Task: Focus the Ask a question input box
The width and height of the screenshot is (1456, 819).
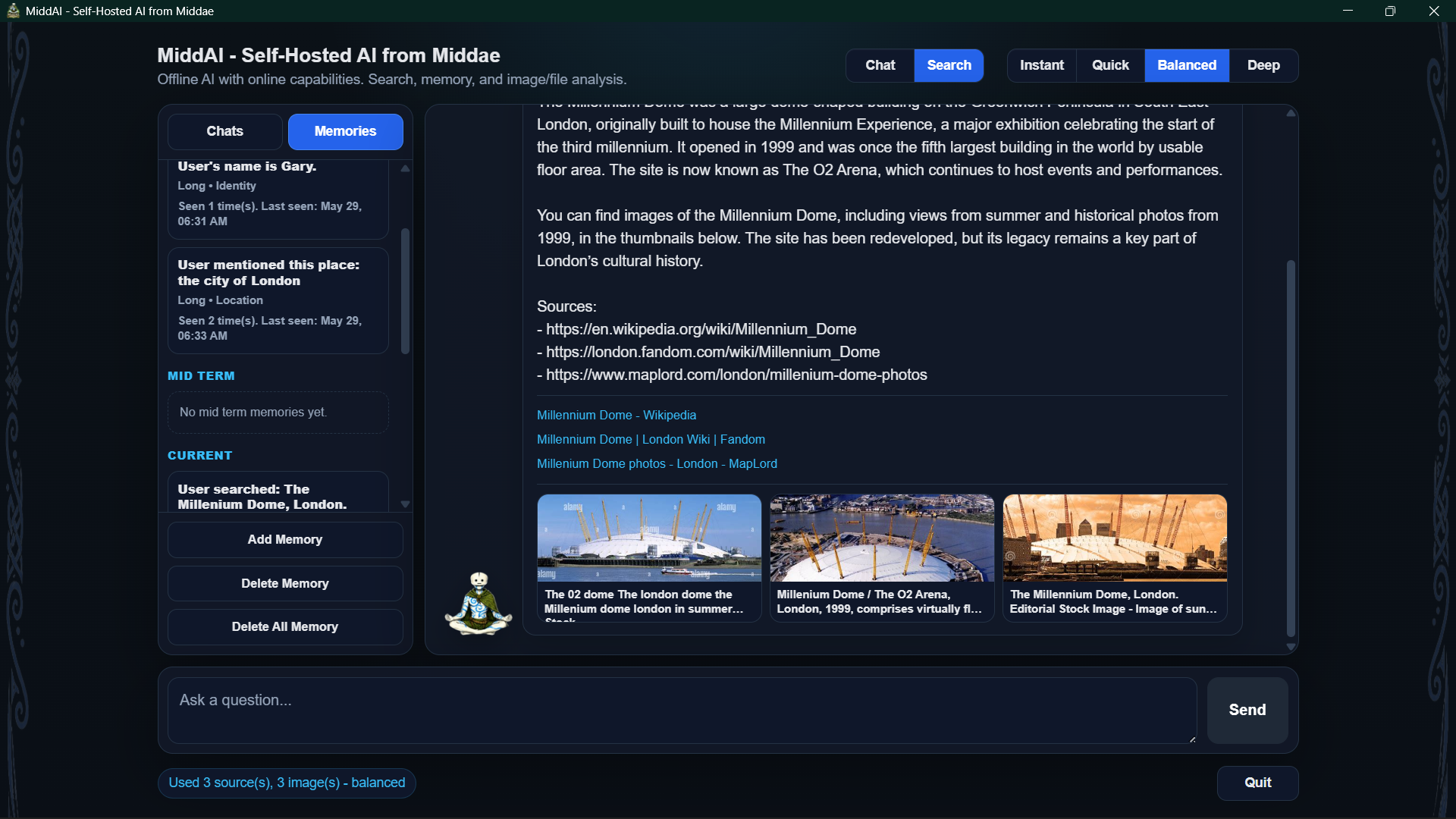Action: point(682,710)
